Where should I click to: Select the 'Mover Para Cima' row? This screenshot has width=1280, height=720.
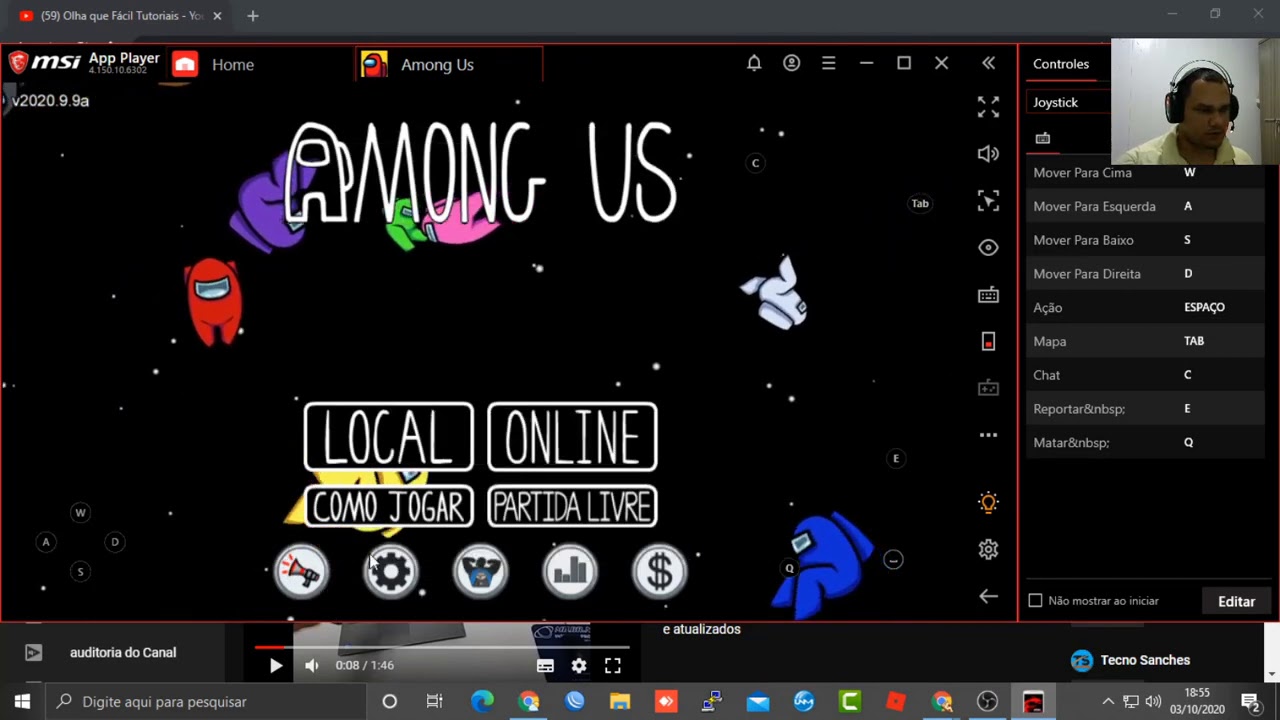tap(1146, 173)
